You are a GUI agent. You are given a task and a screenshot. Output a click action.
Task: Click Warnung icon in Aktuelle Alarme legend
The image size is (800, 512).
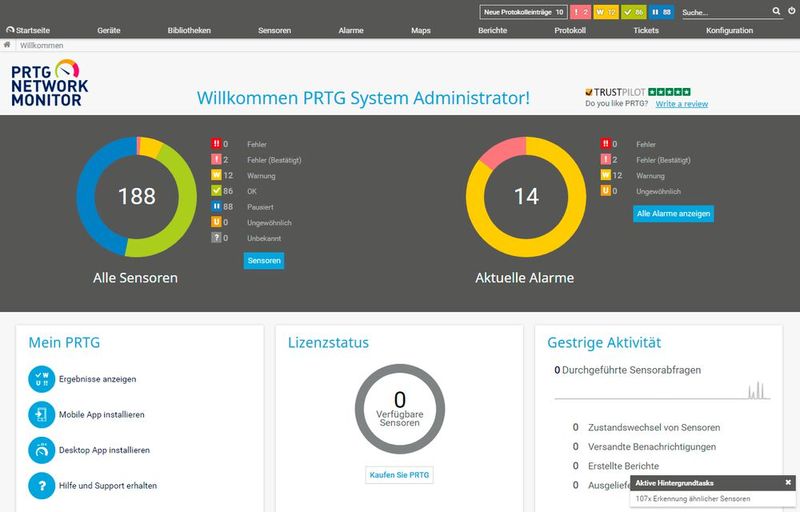tap(606, 175)
